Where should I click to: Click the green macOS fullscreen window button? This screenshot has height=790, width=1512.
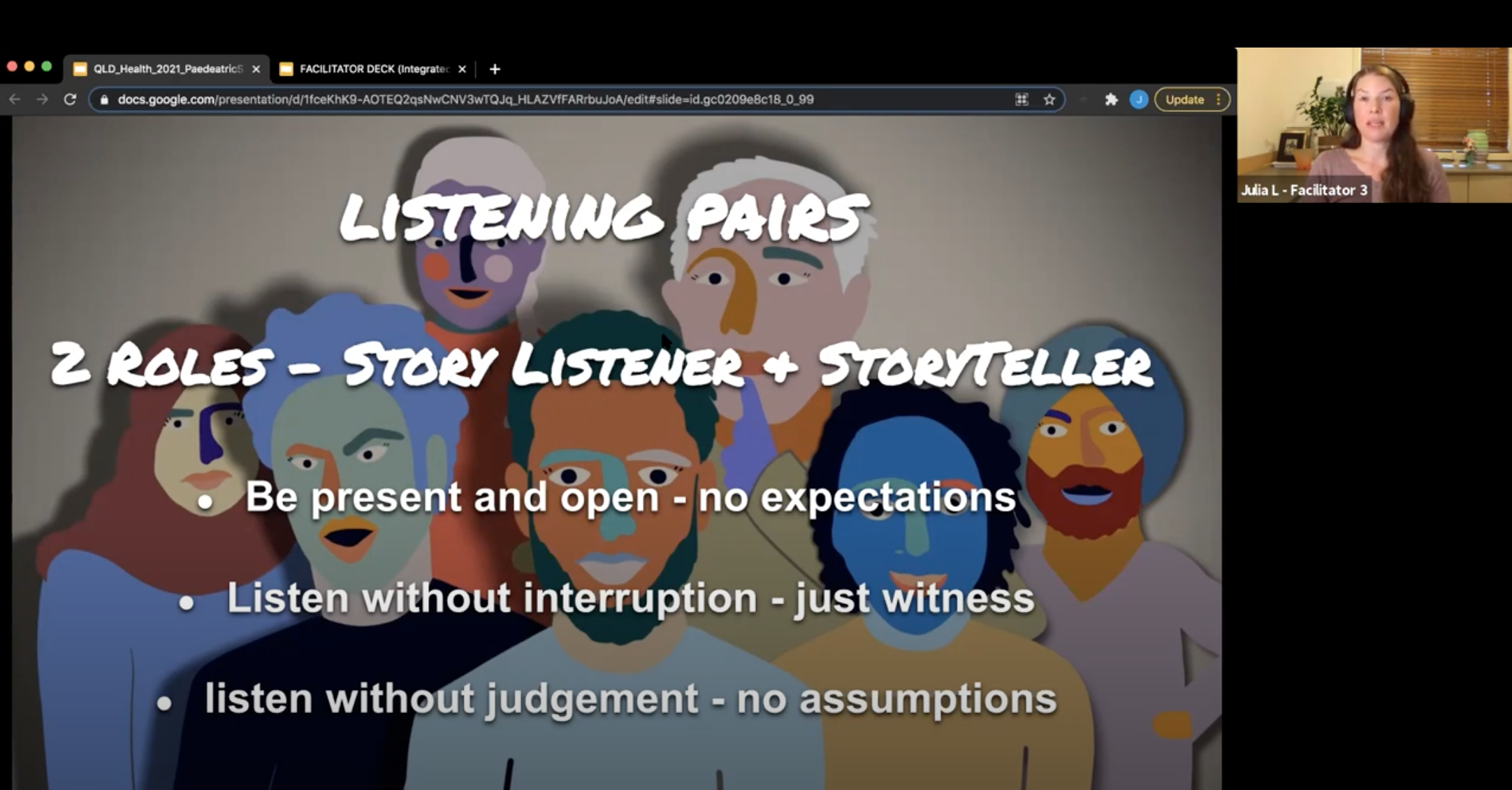[x=47, y=66]
